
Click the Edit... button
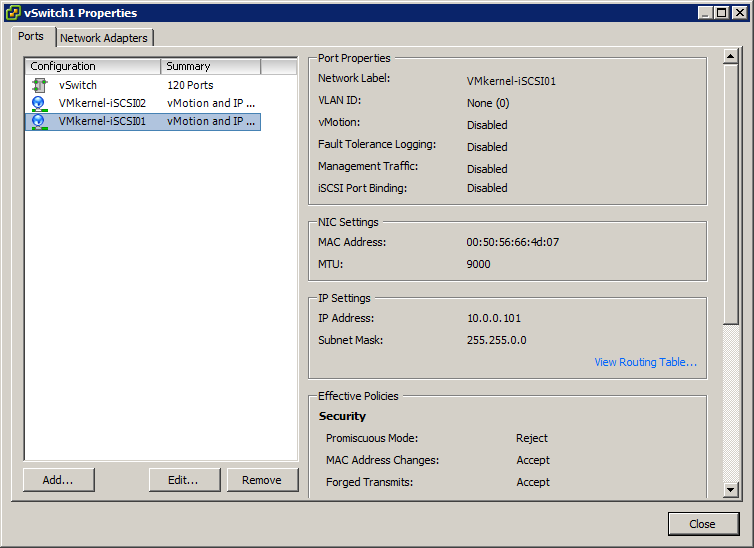coord(184,480)
